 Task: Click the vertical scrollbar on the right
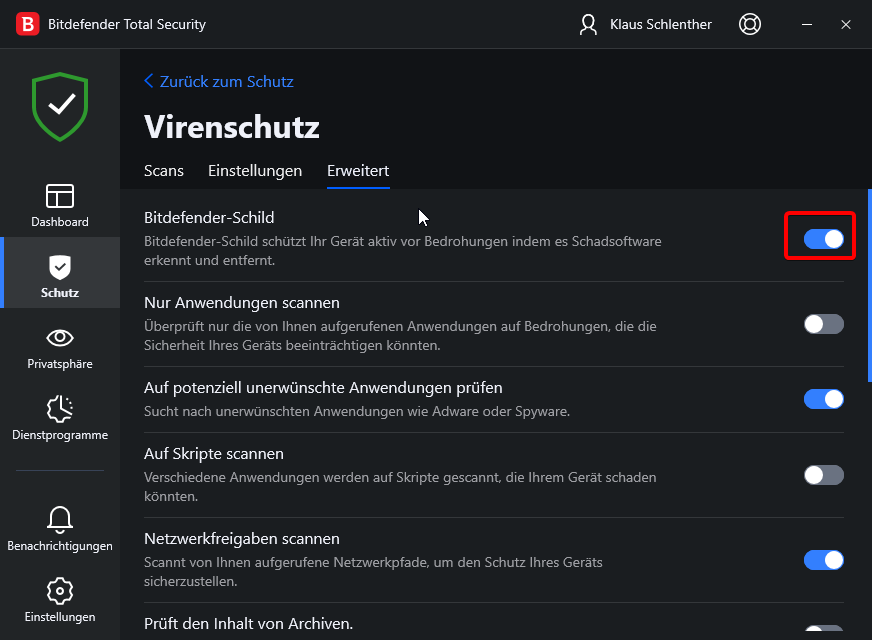(x=868, y=285)
